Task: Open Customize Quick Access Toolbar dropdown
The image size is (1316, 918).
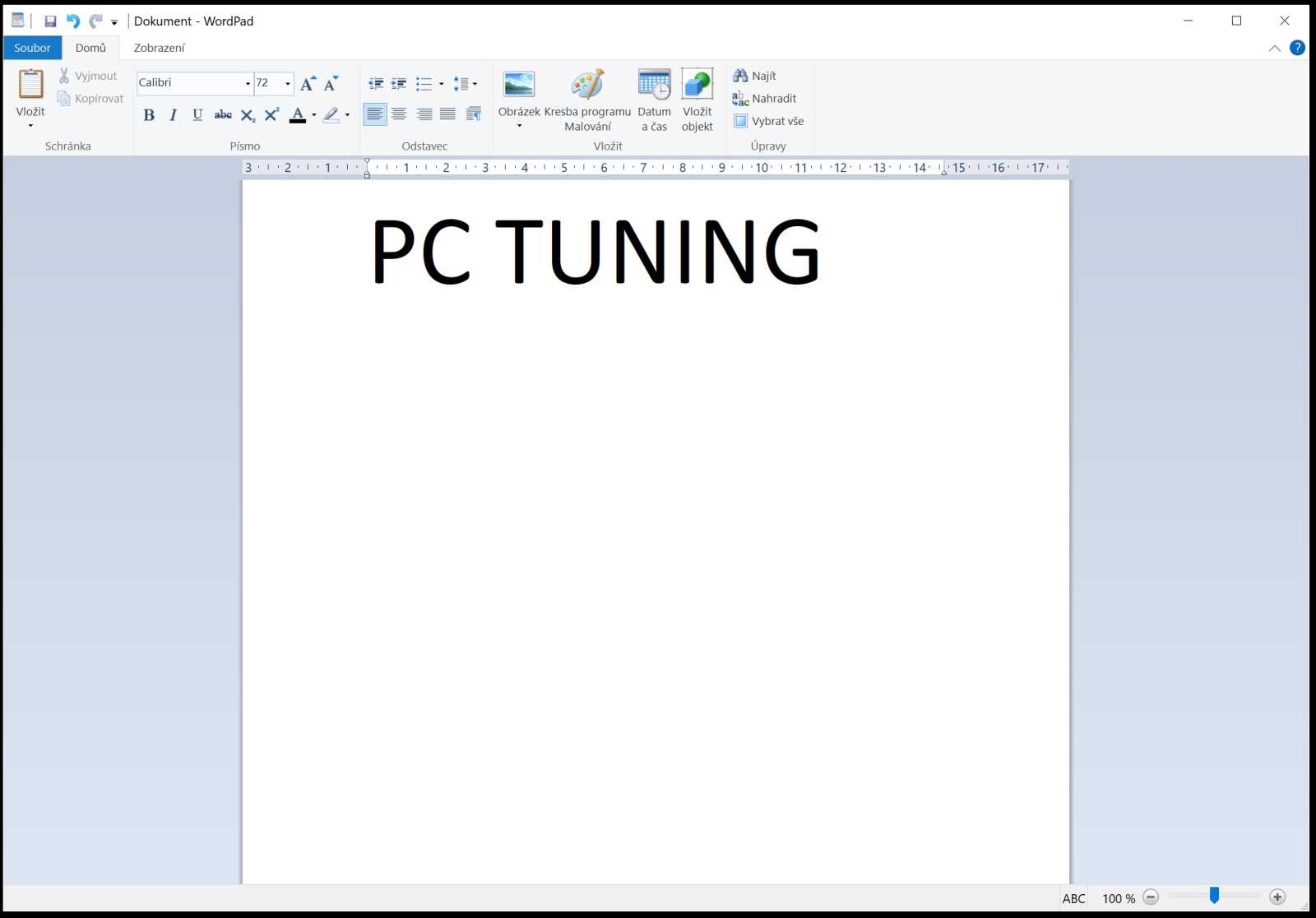Action: (114, 22)
